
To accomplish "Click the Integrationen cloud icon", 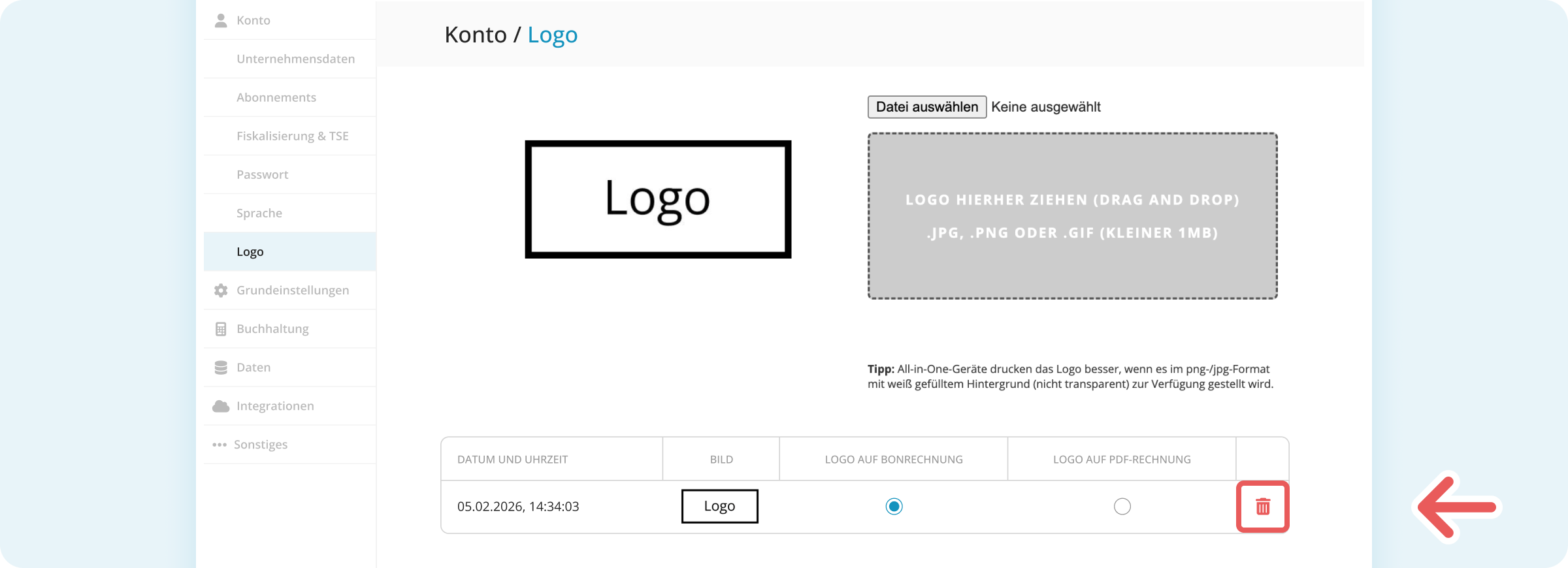I will point(221,406).
